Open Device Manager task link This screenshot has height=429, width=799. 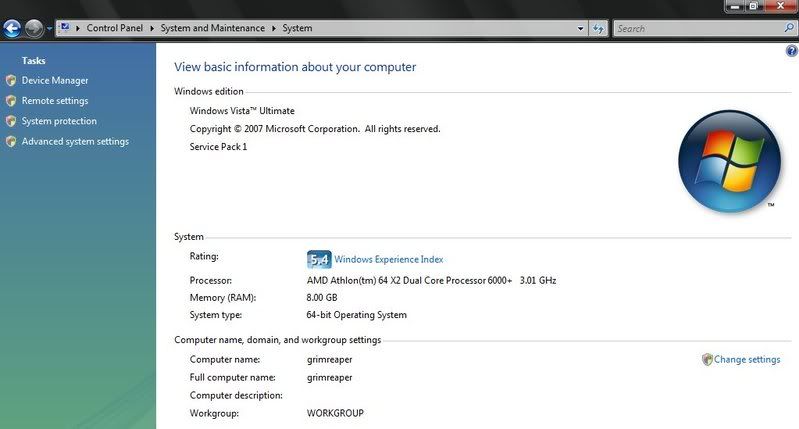pos(55,81)
